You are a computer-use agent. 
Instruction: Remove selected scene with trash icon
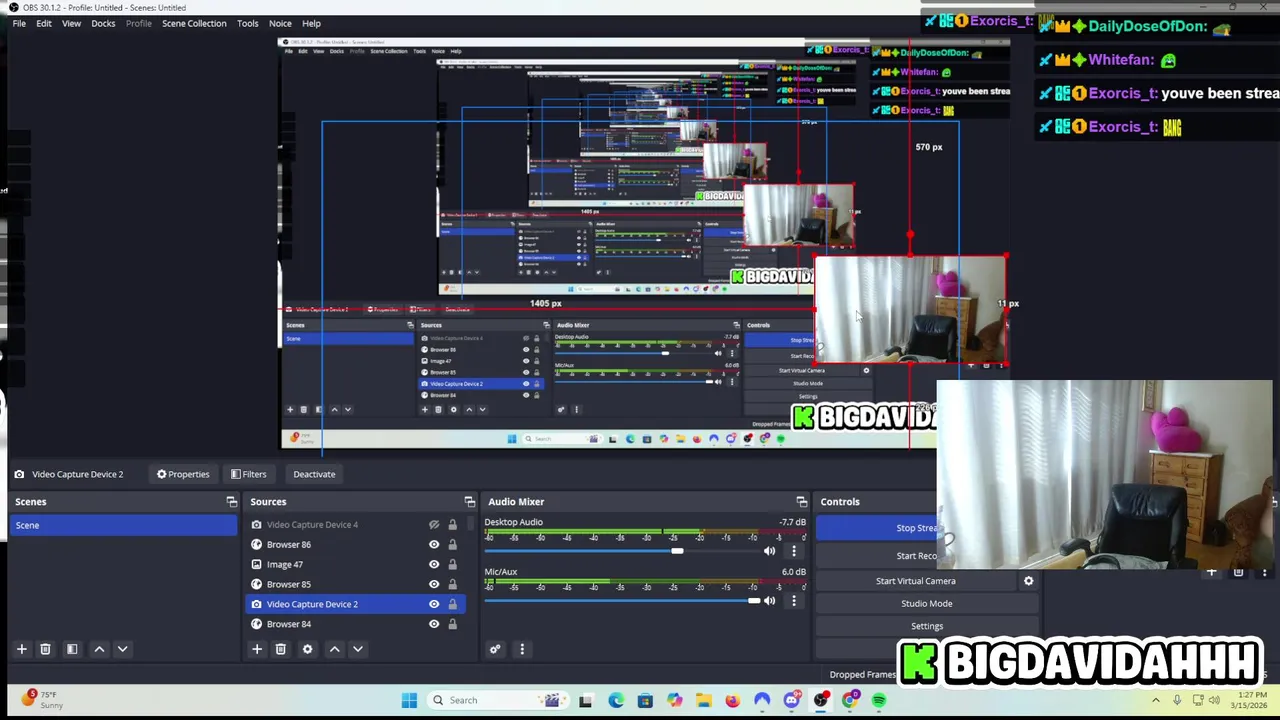pyautogui.click(x=45, y=649)
